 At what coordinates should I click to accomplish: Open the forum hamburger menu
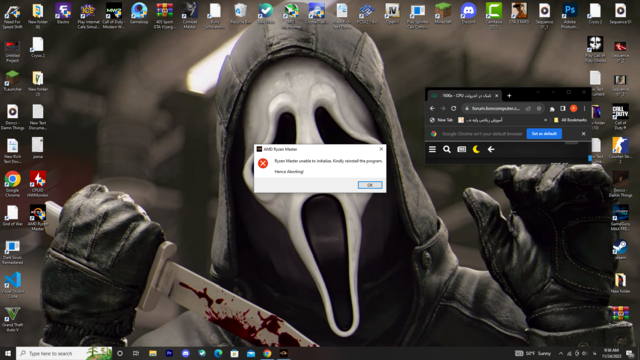tap(432, 149)
